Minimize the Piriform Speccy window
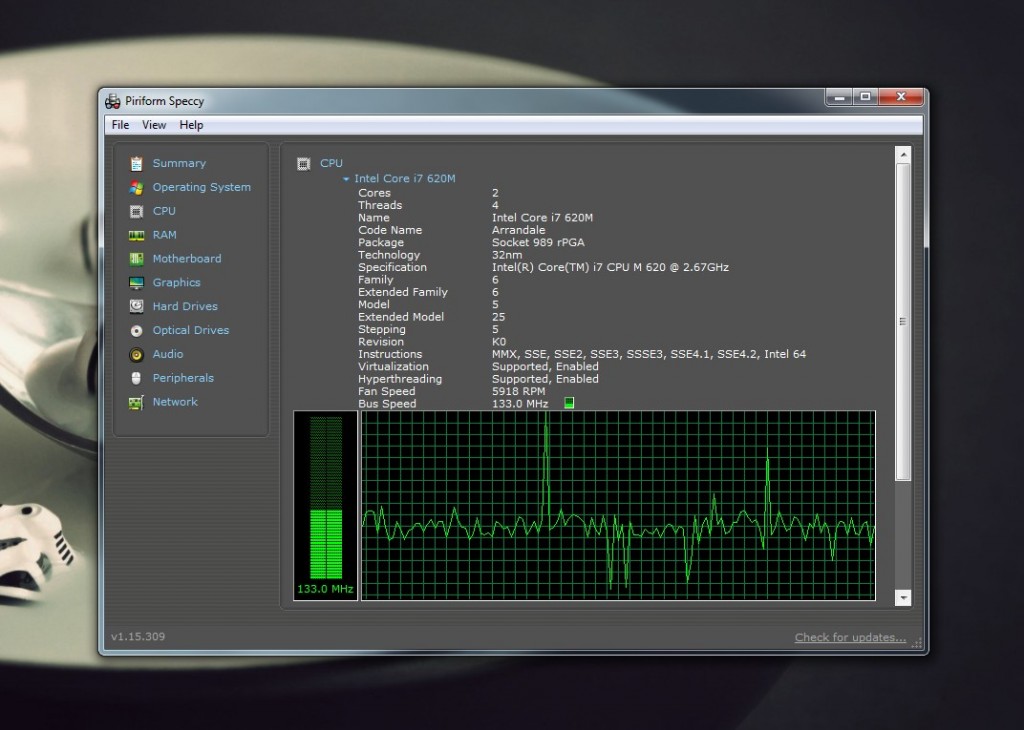The image size is (1024, 730). (x=839, y=97)
